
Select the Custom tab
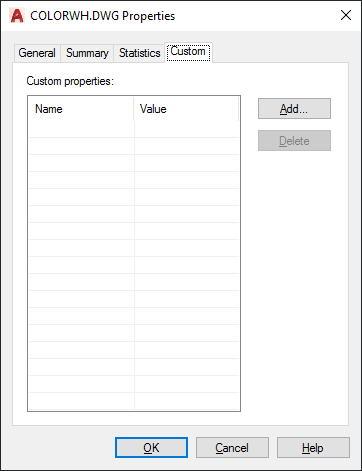pos(188,52)
